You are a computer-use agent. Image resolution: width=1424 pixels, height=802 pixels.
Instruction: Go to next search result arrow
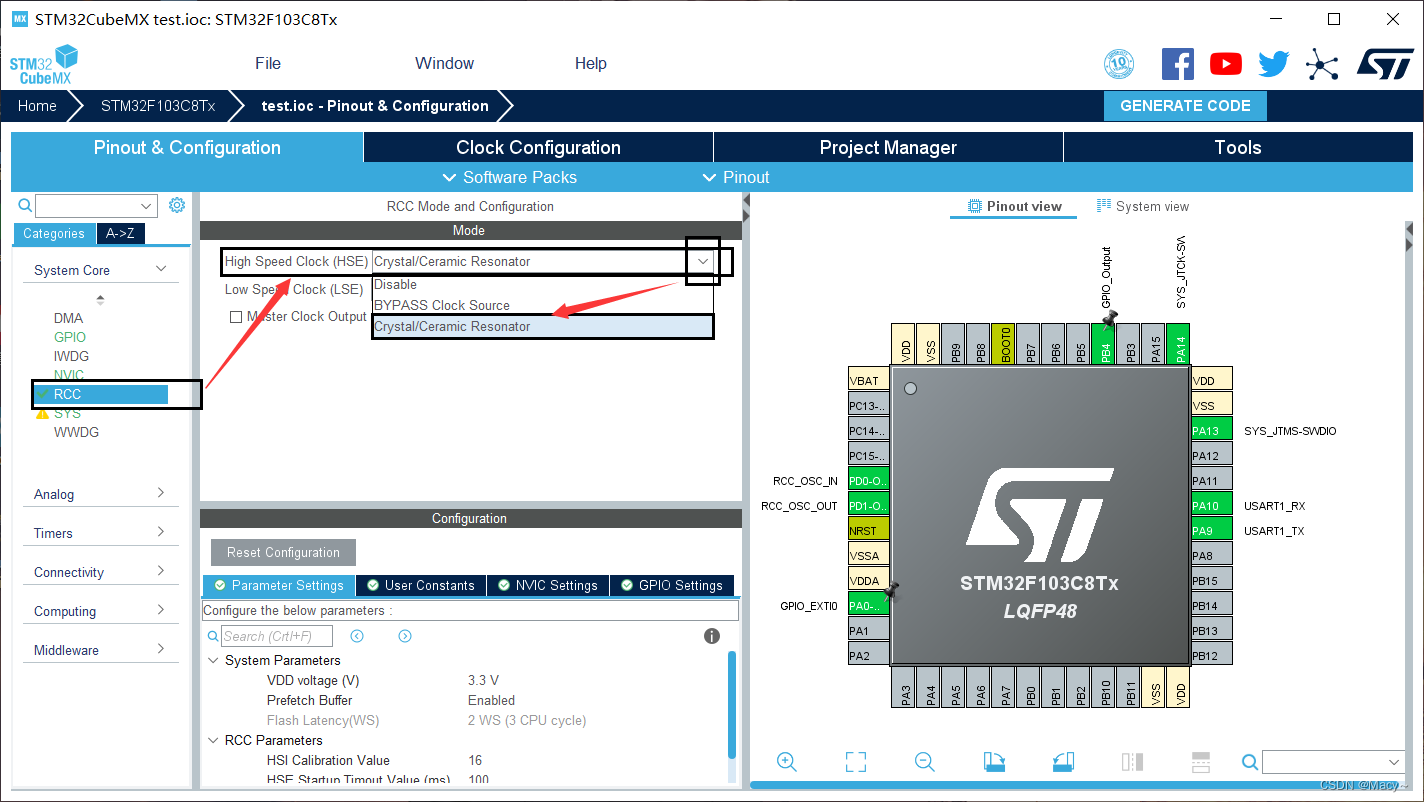pyautogui.click(x=405, y=636)
